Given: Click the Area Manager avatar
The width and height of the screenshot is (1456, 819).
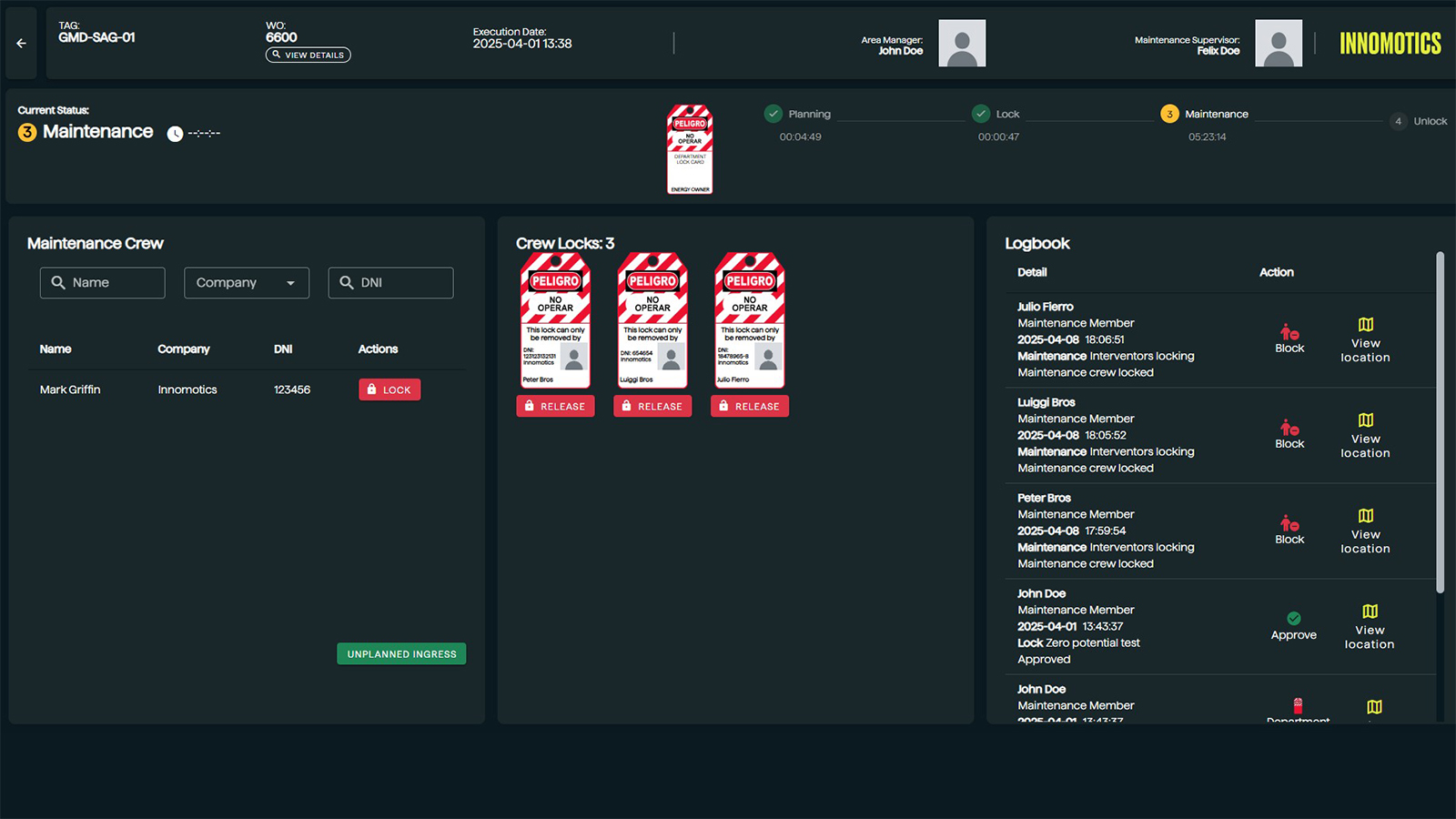Looking at the screenshot, I should pos(962,44).
